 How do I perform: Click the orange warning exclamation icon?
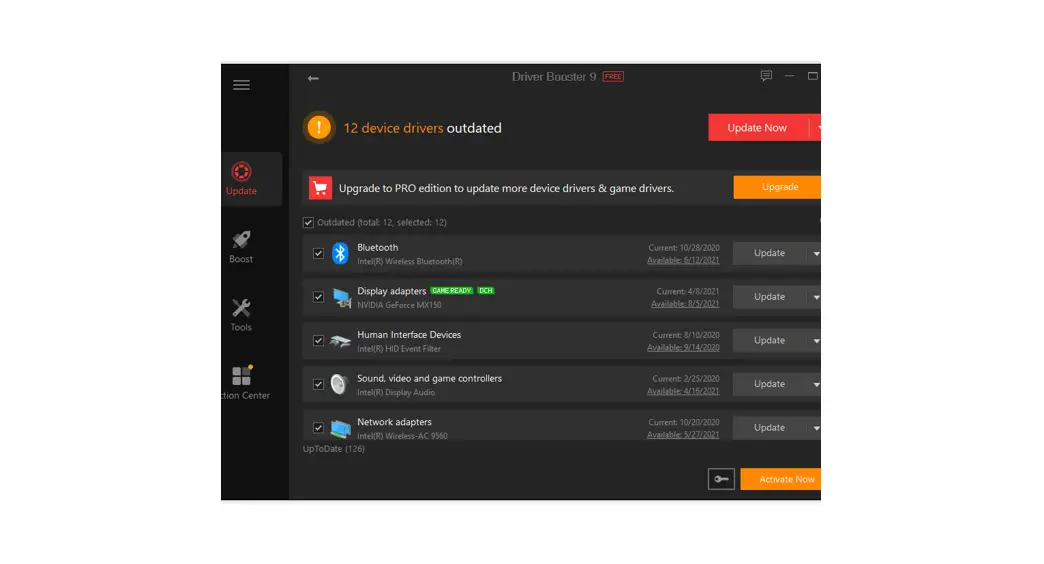pos(319,127)
